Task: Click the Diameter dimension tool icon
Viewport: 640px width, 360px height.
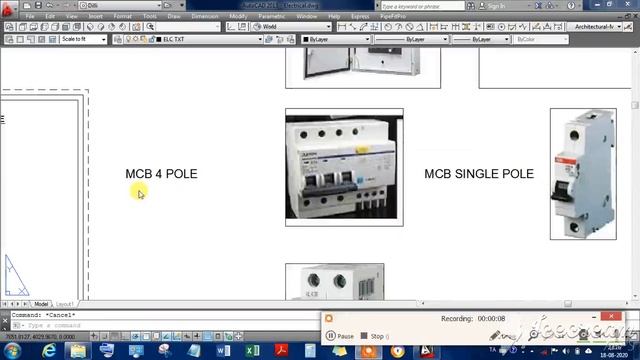Action: pos(409,27)
